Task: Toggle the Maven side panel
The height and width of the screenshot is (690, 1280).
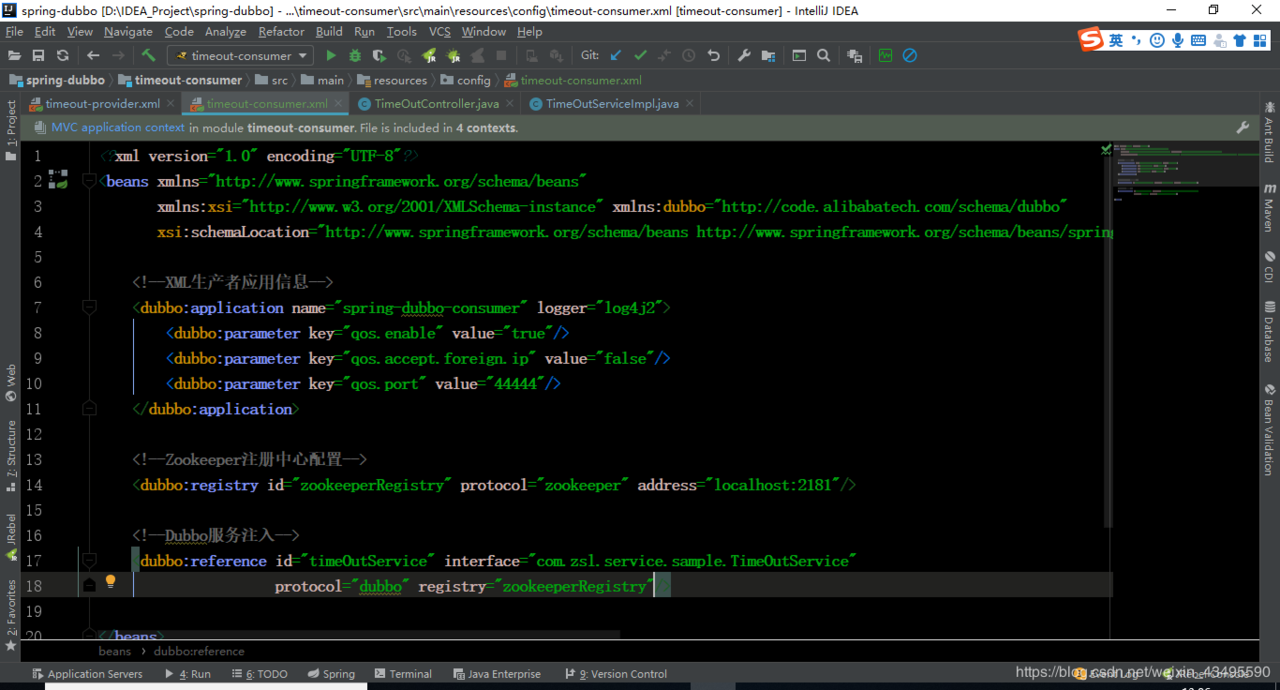Action: [x=1269, y=208]
